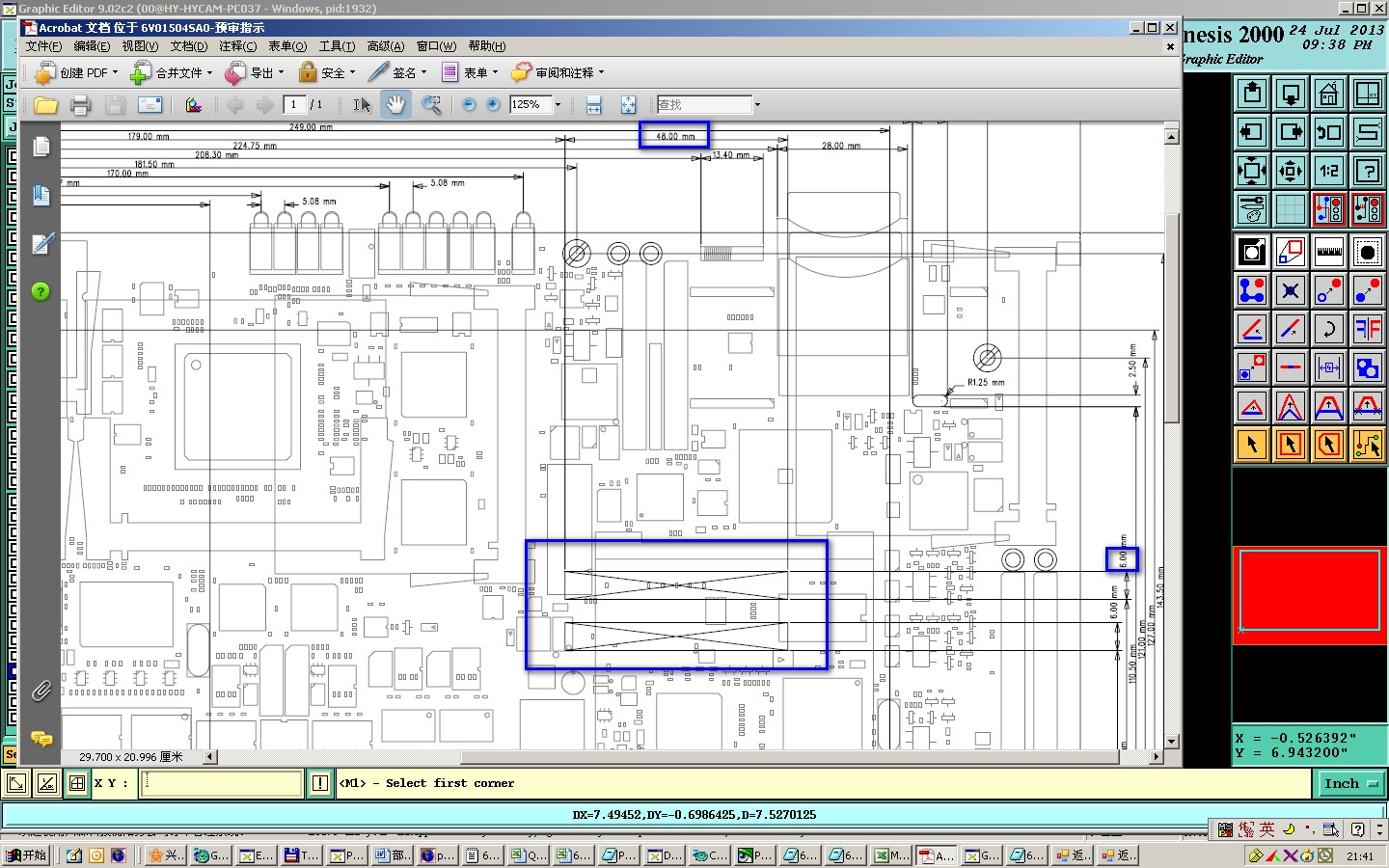This screenshot has width=1389, height=868.
Task: Open the 注释(C) menu
Action: click(237, 46)
